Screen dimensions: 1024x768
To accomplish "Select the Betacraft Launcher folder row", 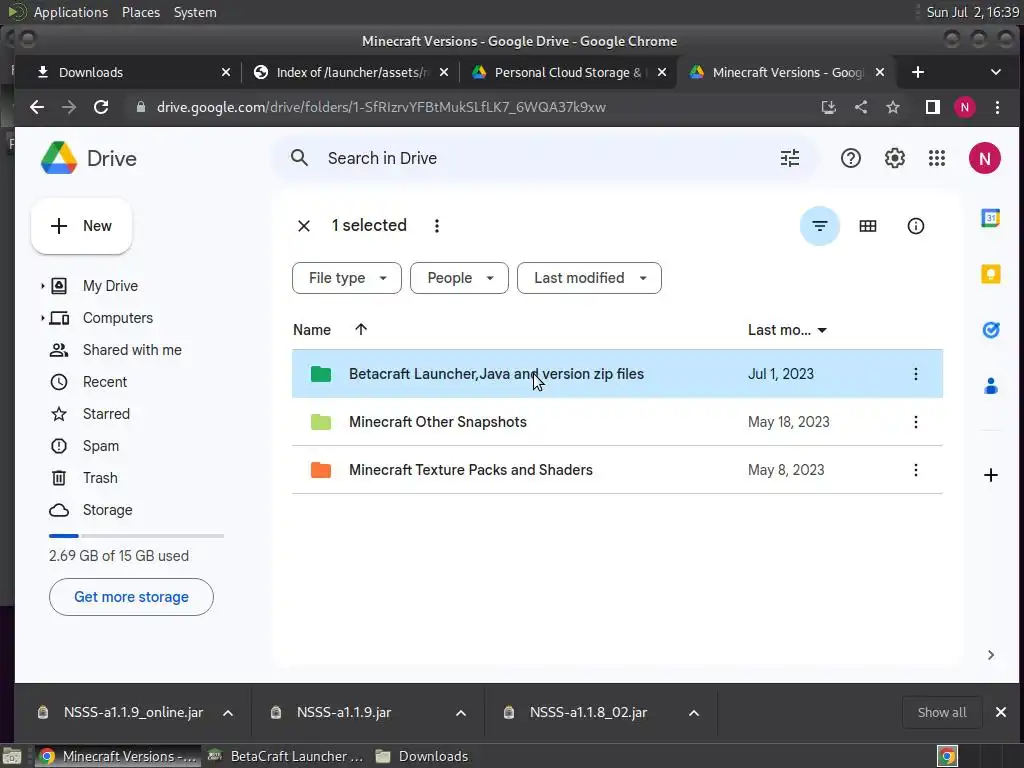I will point(617,374).
